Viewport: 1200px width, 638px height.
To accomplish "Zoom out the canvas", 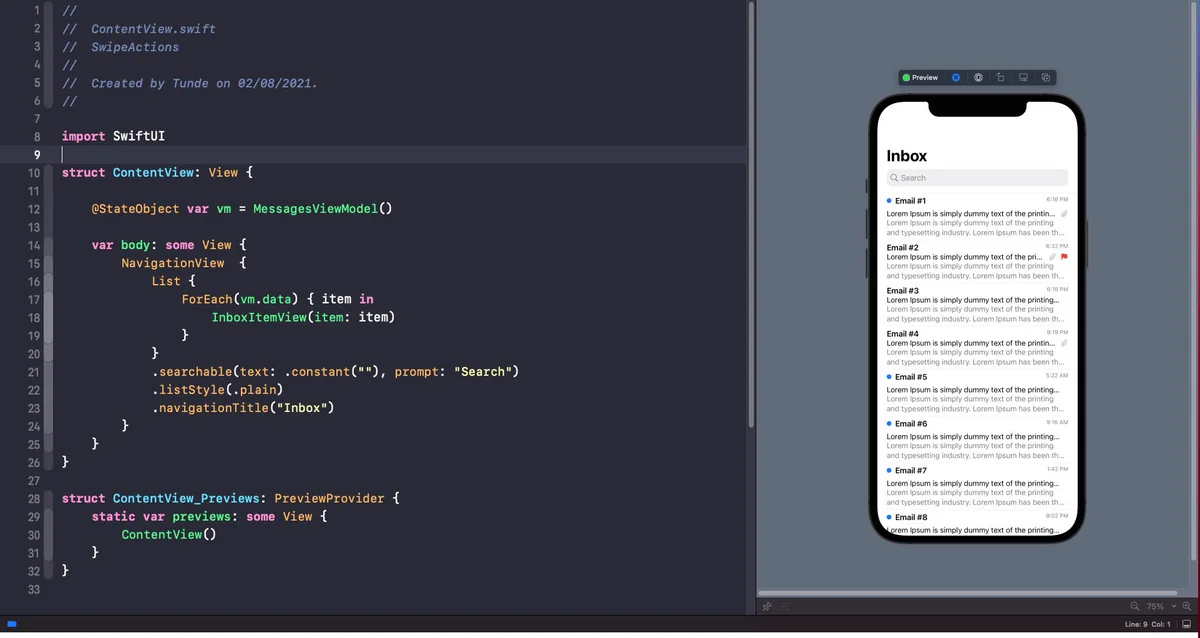I will [1135, 606].
